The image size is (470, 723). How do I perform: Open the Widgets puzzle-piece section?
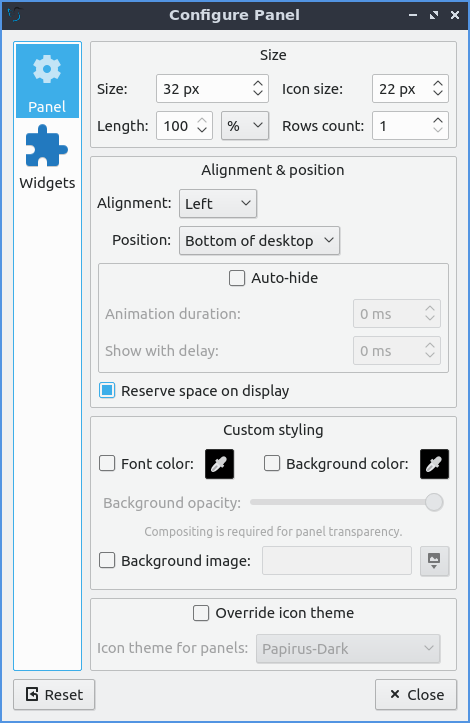coord(47,158)
